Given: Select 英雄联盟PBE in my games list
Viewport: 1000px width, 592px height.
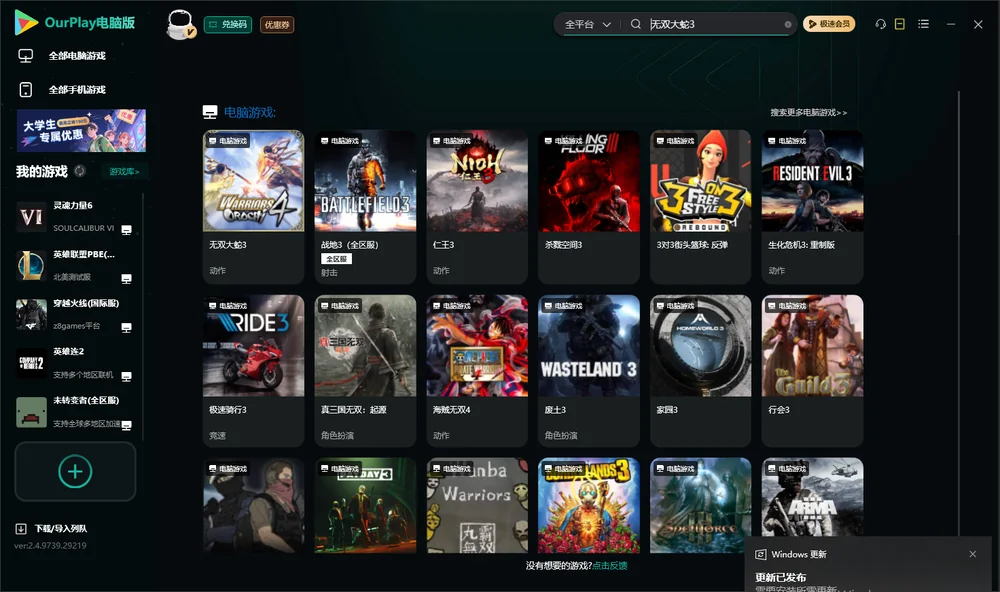Looking at the screenshot, I should tap(75, 265).
